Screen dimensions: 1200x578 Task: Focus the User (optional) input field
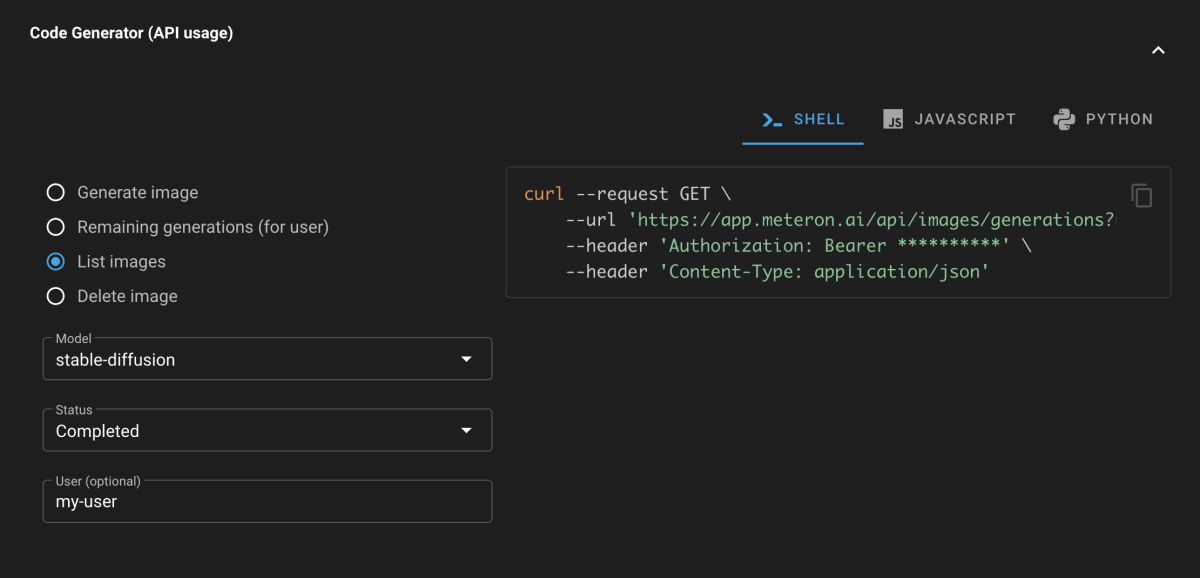[x=267, y=502]
